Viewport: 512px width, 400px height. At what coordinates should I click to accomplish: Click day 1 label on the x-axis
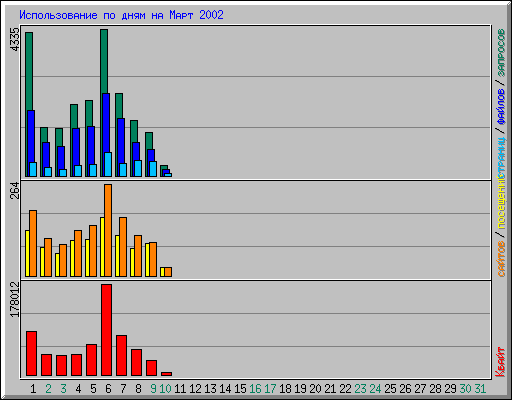coord(33,389)
